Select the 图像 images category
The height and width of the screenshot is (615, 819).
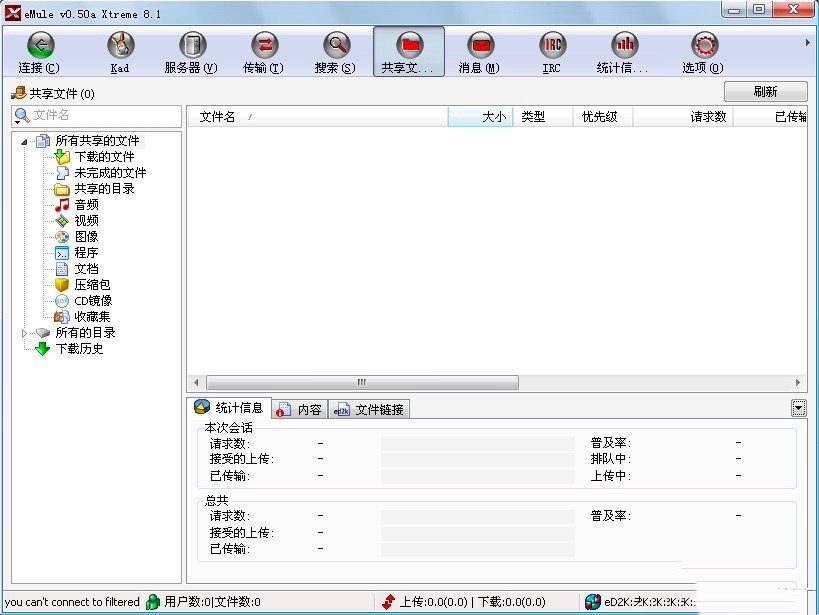[x=86, y=237]
